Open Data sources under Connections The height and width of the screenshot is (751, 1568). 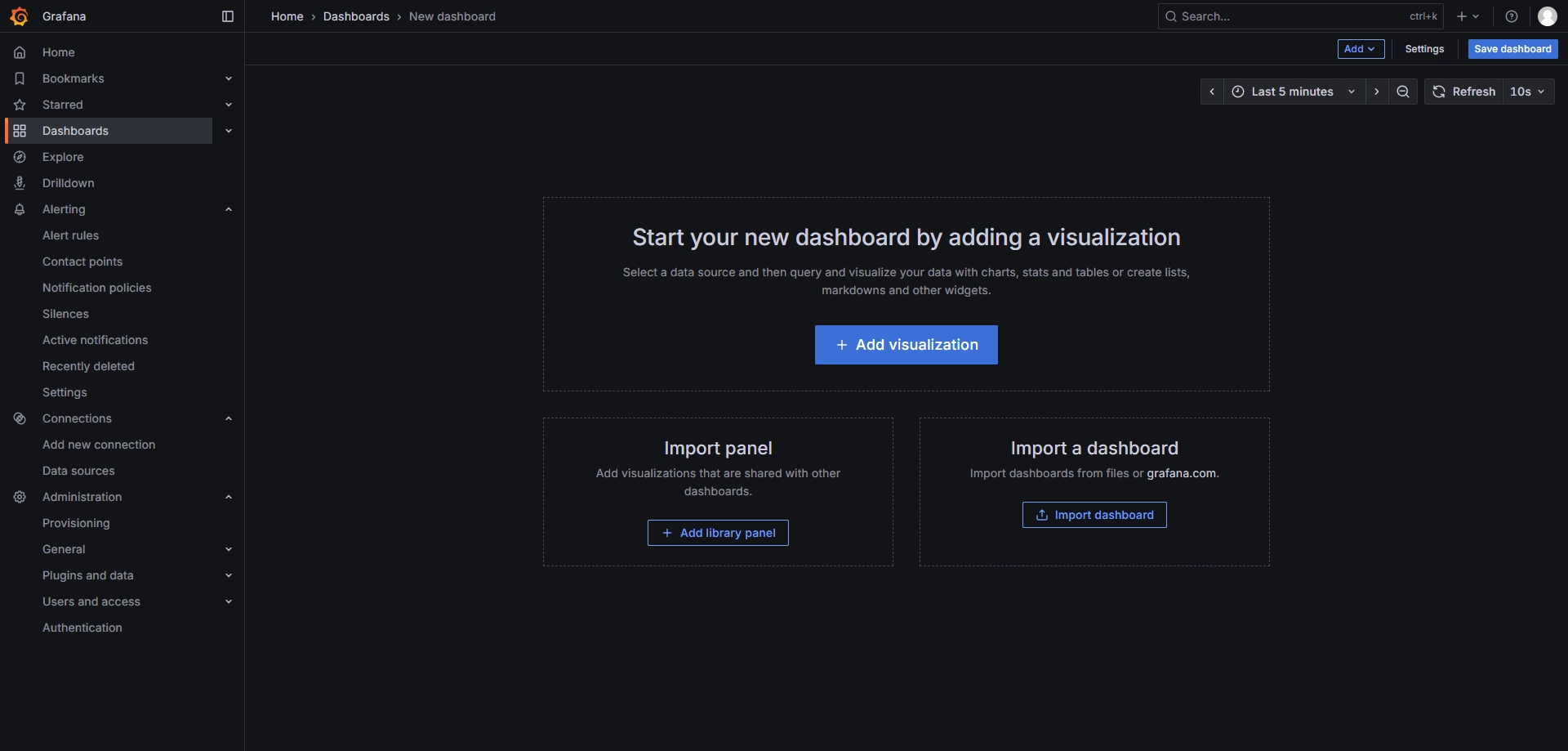click(x=78, y=471)
